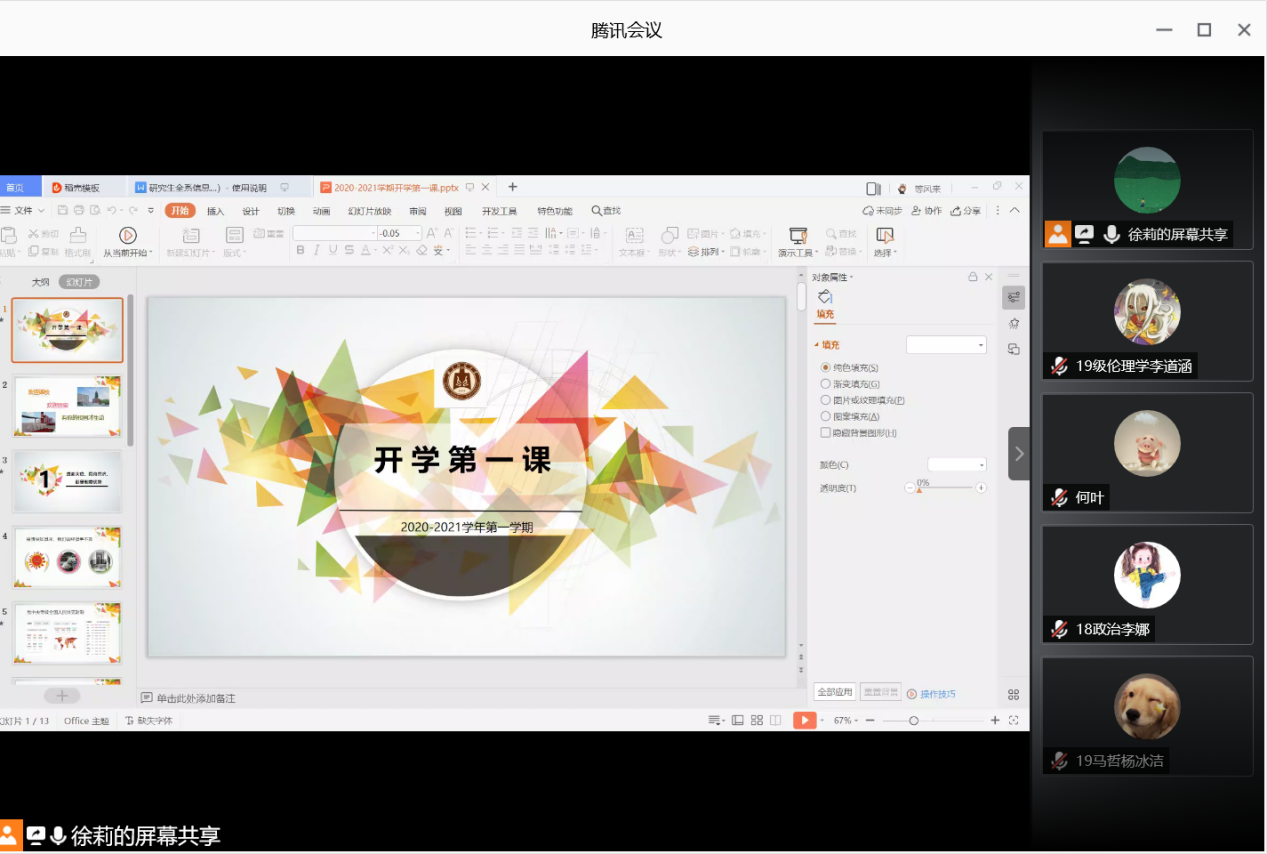Open the 填充 fill preset dropdown
The width and height of the screenshot is (1267, 854).
(946, 345)
